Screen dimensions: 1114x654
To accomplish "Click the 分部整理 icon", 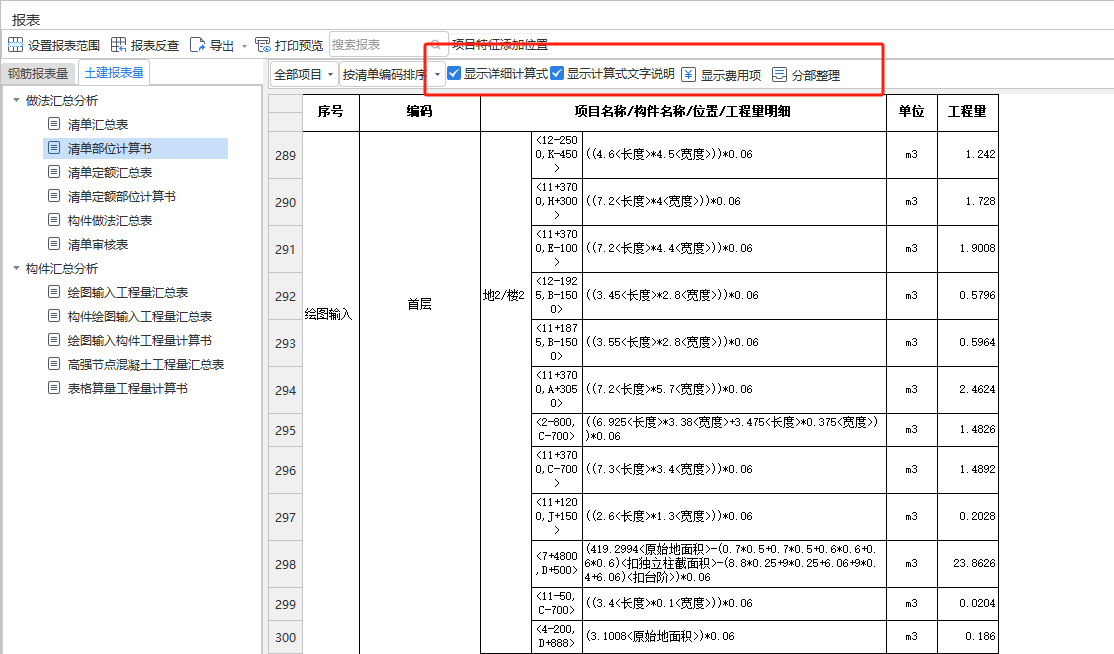I will (779, 75).
